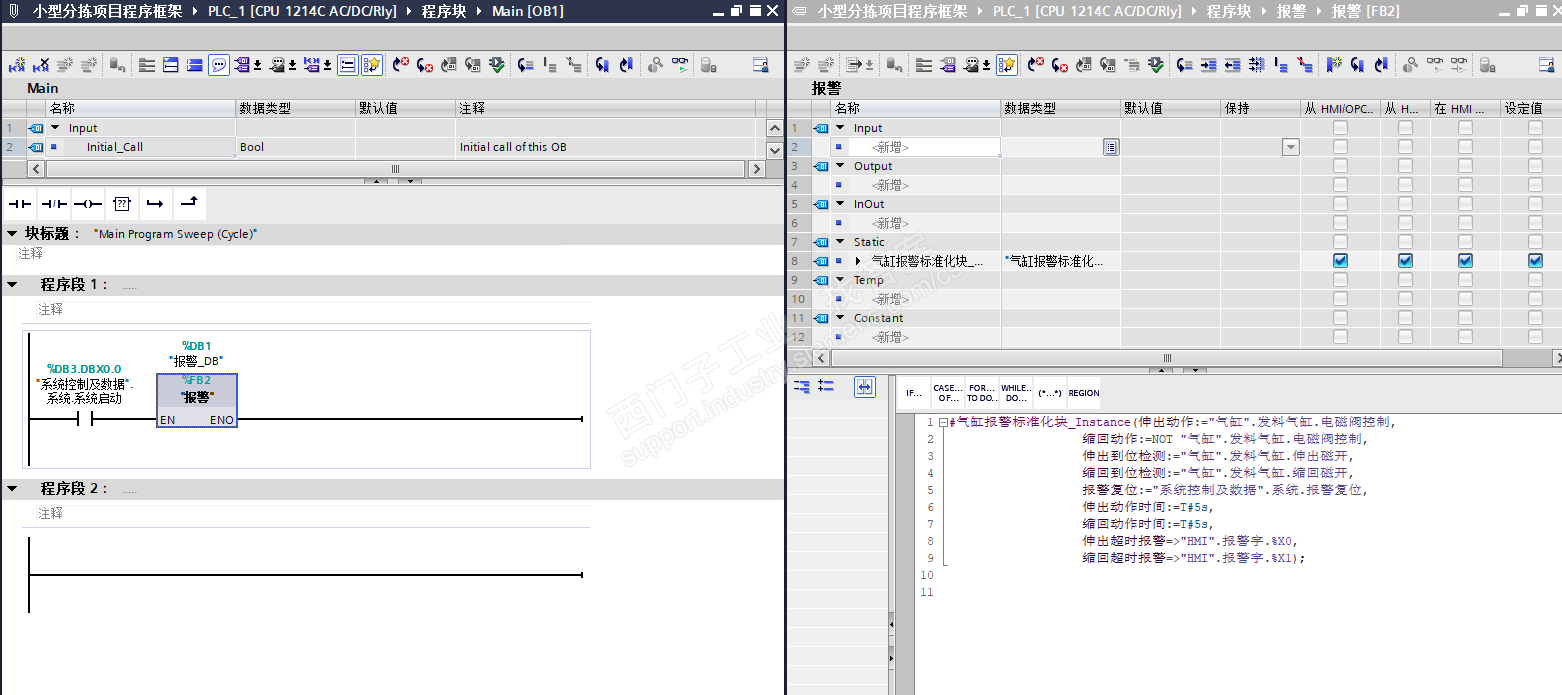
Task: Open data type picker button in row 2
Action: point(1111,147)
